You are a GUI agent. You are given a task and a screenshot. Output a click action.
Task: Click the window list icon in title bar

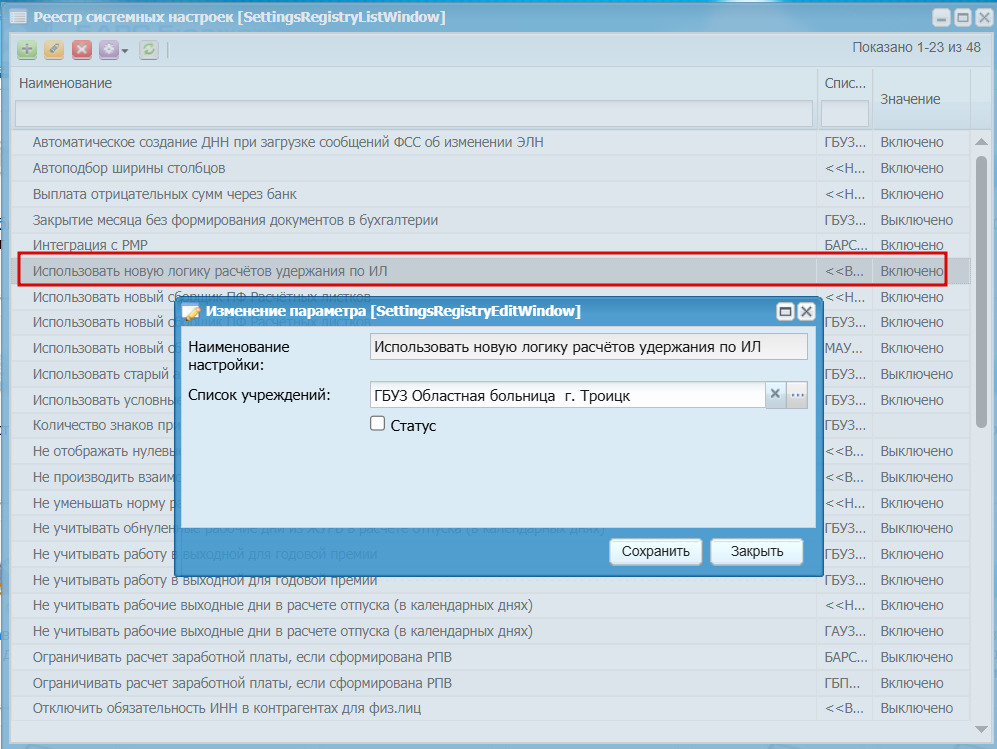18,17
